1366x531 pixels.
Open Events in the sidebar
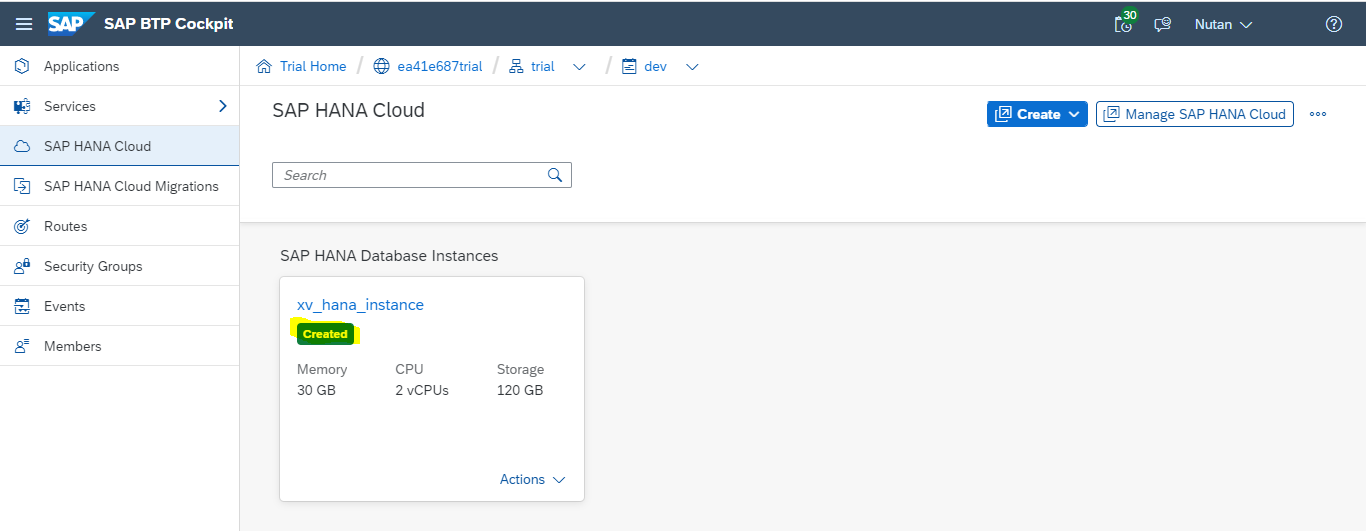(120, 306)
